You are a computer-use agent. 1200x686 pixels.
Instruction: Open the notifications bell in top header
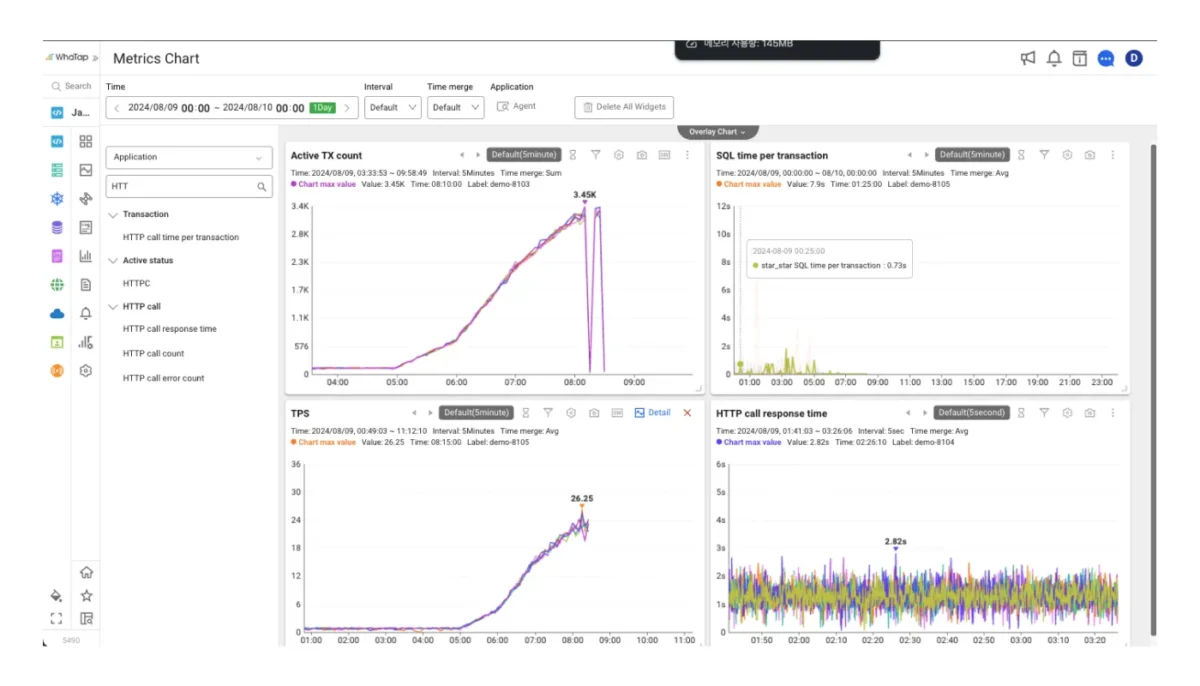pyautogui.click(x=1054, y=59)
